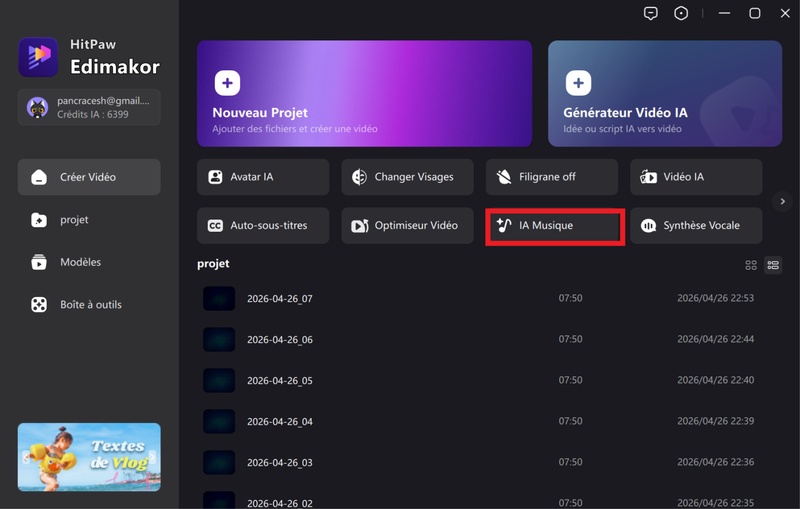Click thumbnail of project 2026-04-26_03

(219, 462)
